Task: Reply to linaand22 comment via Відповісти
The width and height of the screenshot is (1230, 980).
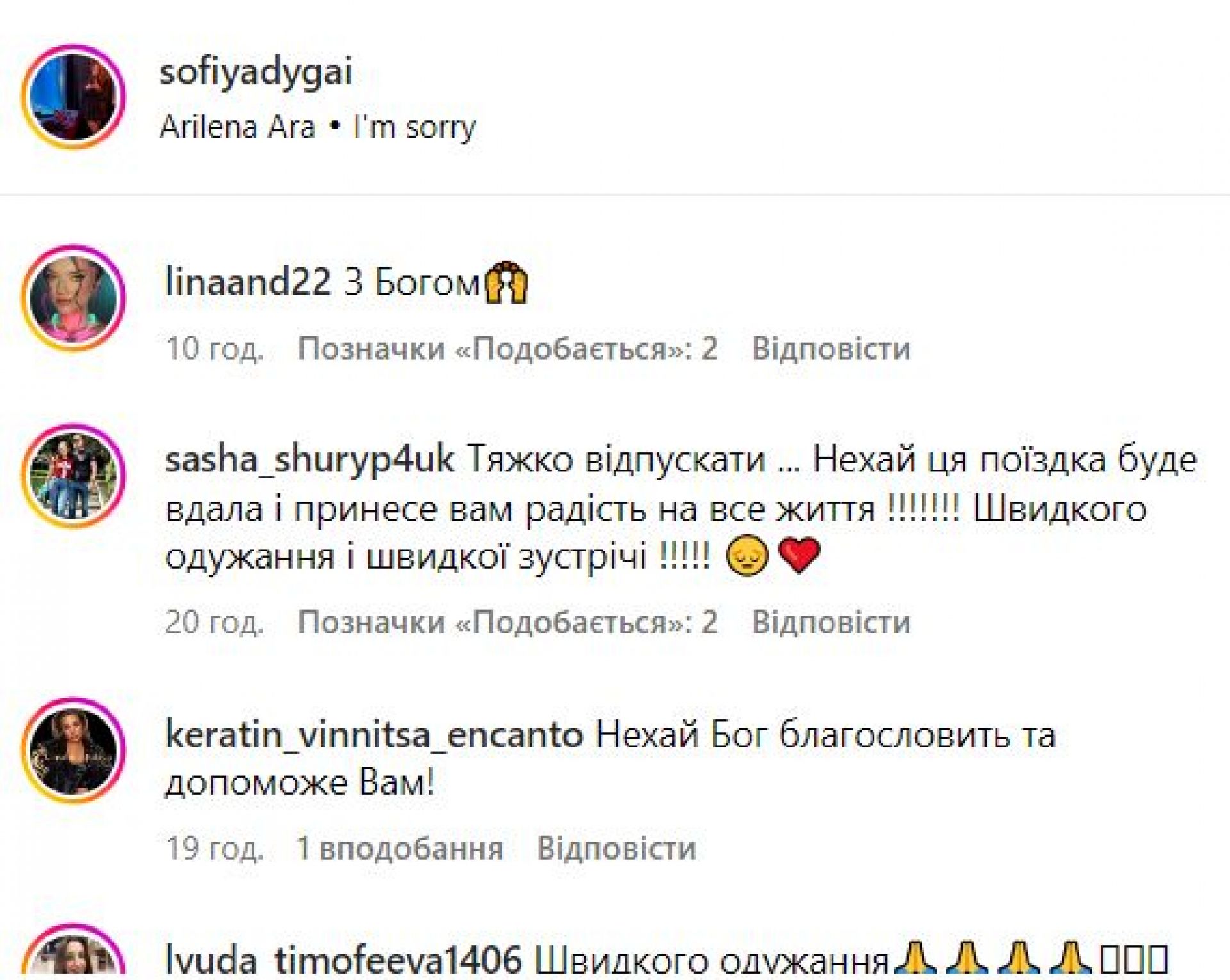Action: click(x=831, y=349)
